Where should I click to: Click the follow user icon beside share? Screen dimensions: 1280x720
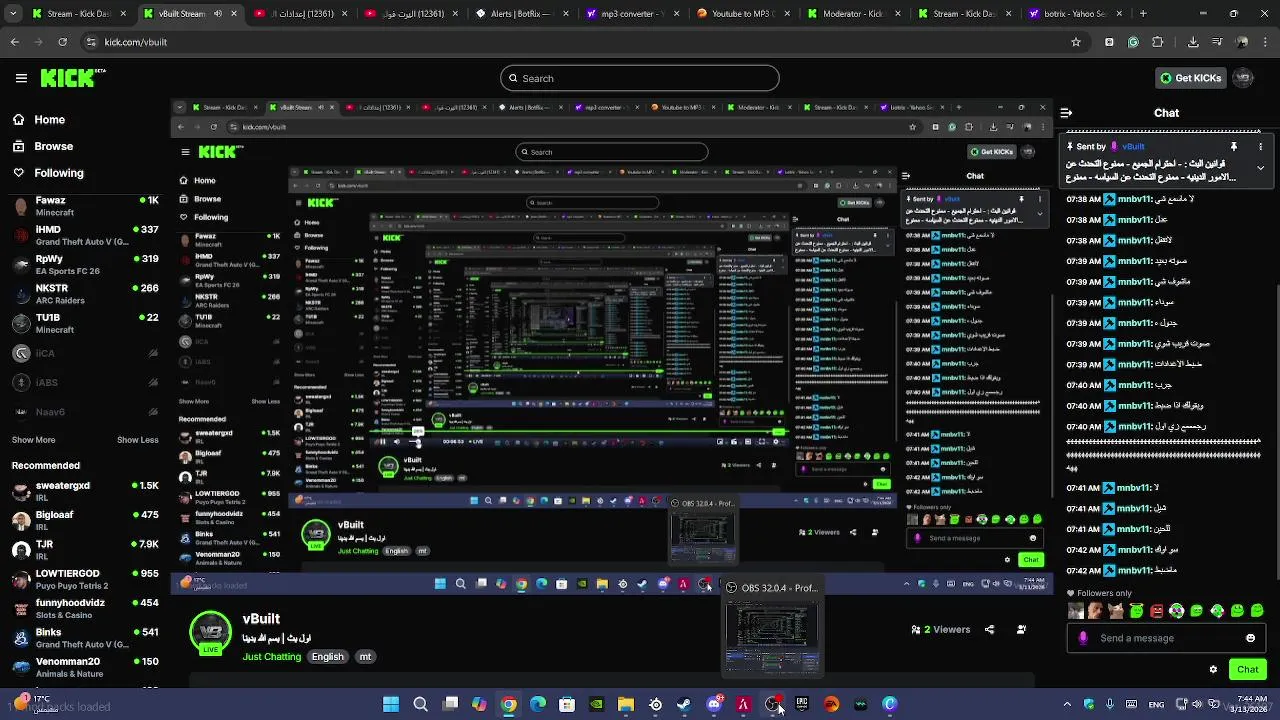(x=1020, y=630)
